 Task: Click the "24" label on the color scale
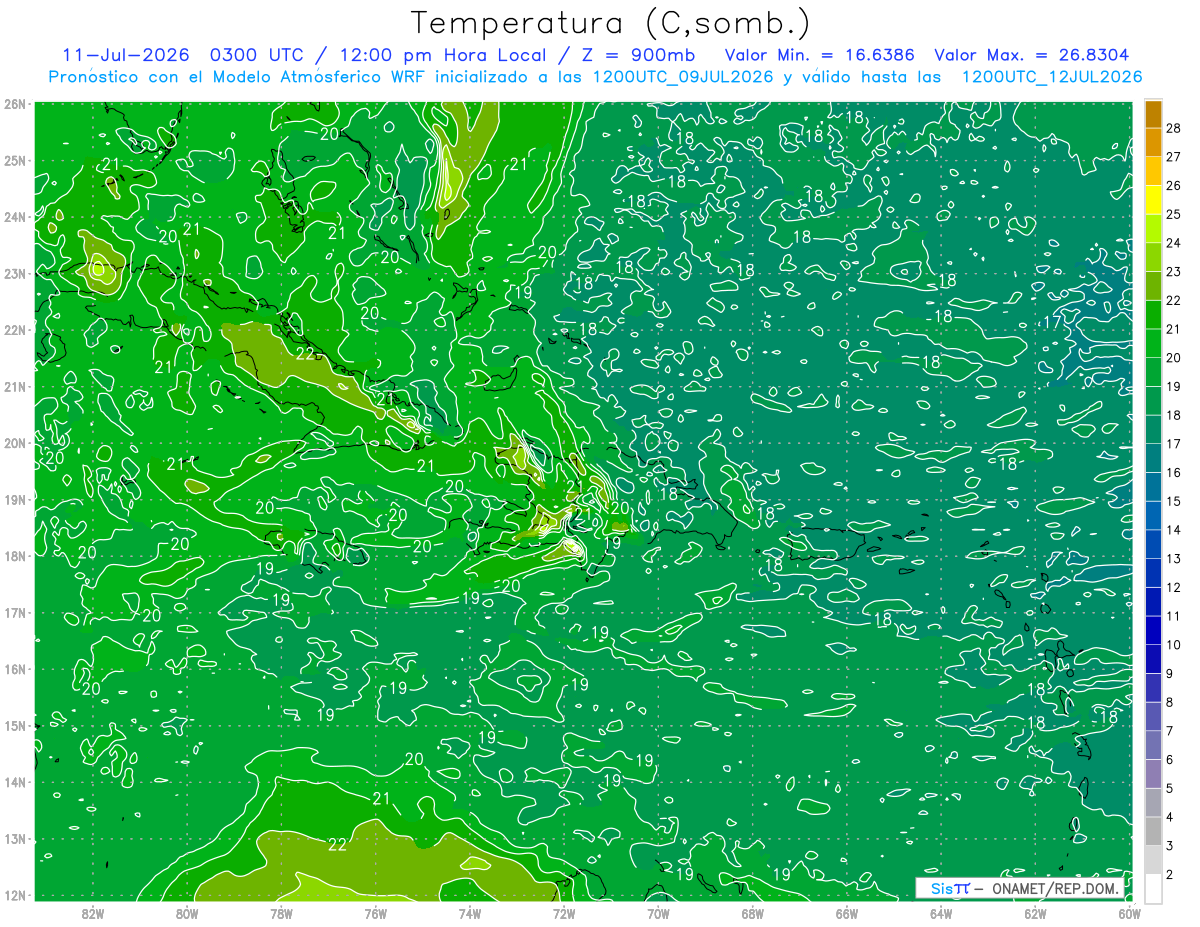[x=1174, y=243]
